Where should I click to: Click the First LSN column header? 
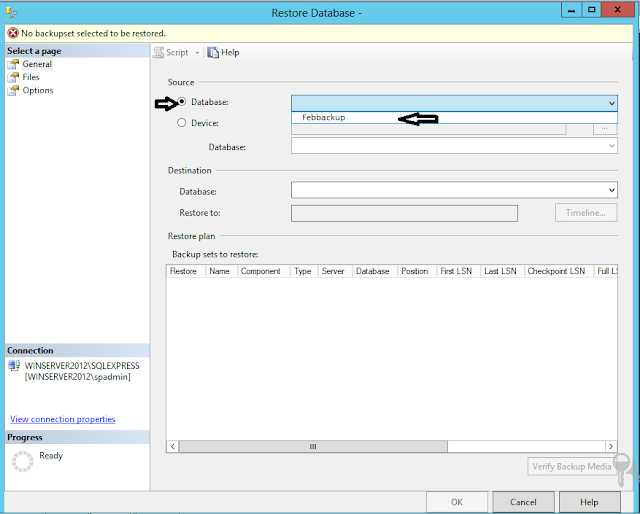(x=459, y=271)
